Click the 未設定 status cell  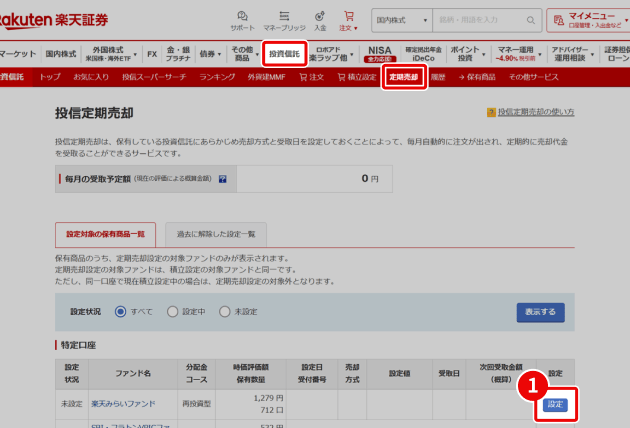[x=72, y=404]
